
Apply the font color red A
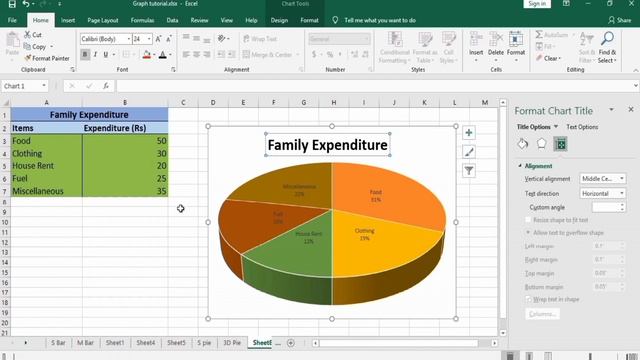(x=162, y=54)
